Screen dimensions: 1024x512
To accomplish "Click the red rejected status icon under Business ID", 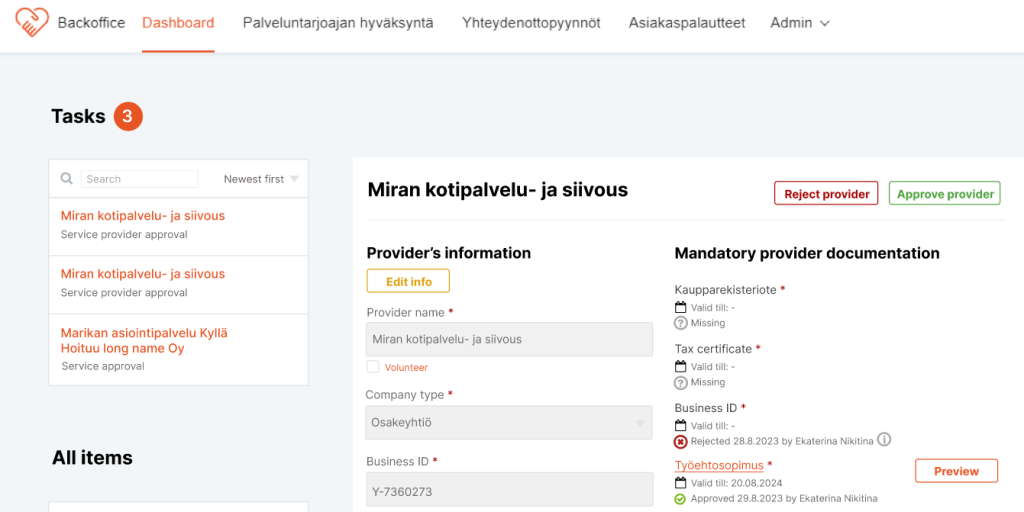I will (x=681, y=441).
